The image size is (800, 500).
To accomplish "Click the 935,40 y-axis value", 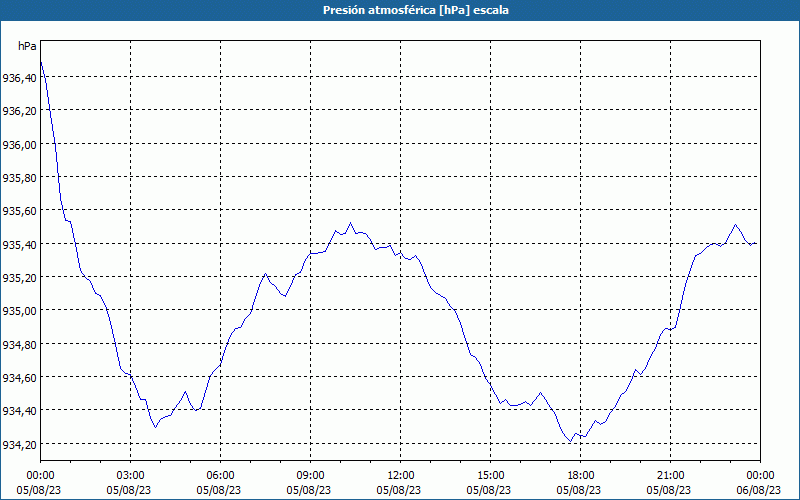I will click(x=19, y=244).
